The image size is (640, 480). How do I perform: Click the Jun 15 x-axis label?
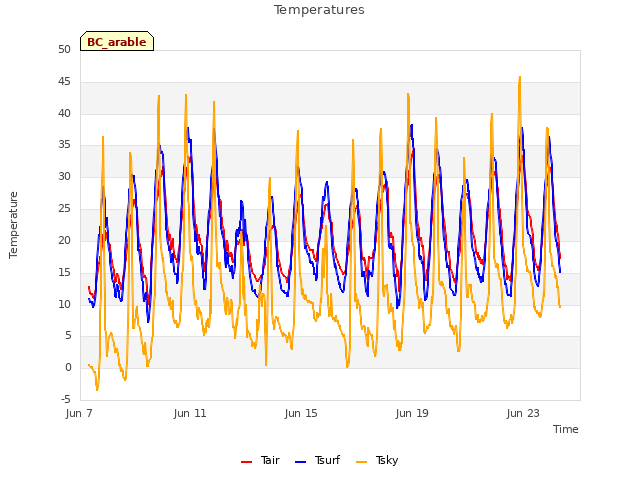tap(301, 413)
